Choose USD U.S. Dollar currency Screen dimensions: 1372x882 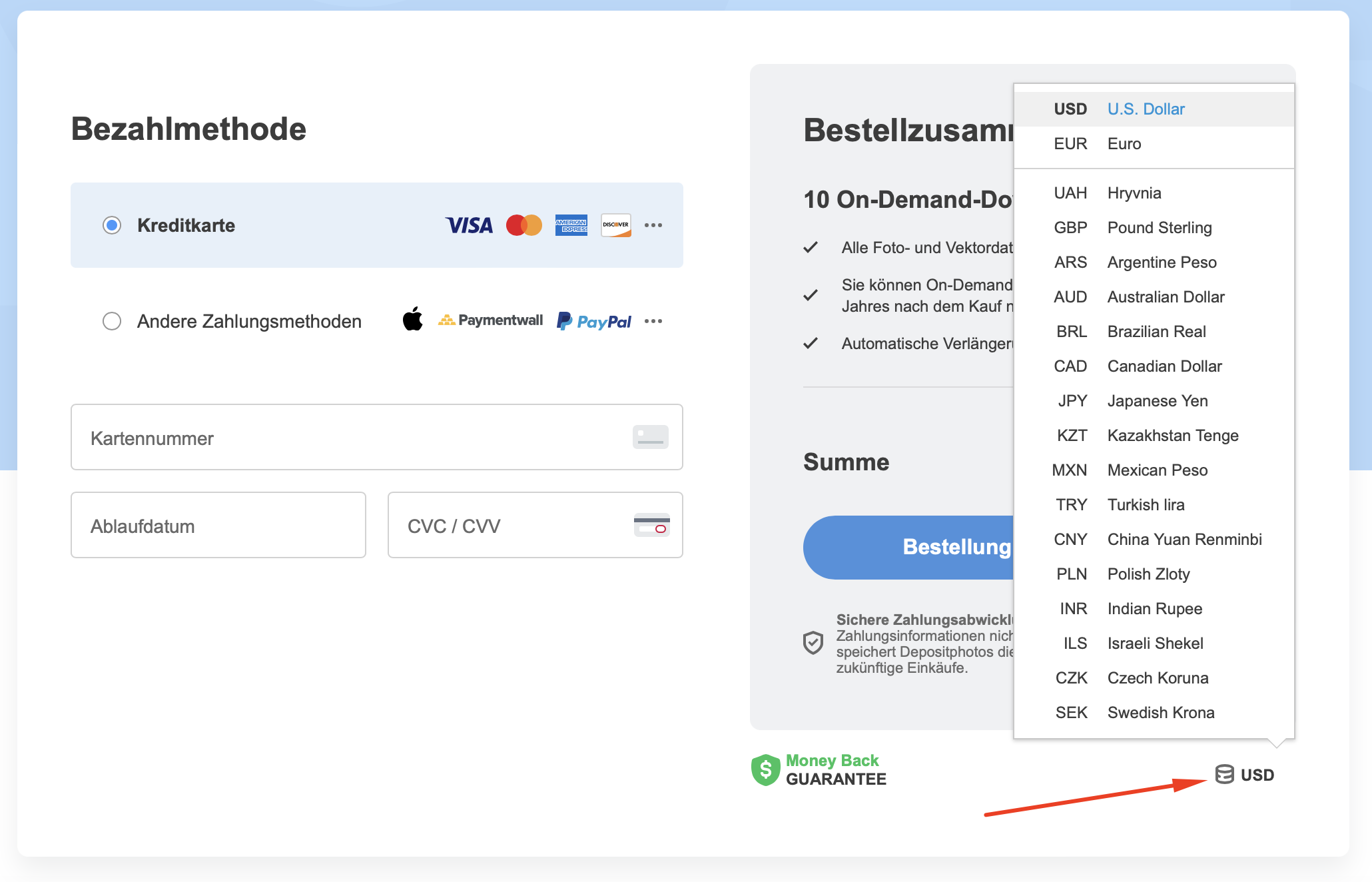point(1154,109)
